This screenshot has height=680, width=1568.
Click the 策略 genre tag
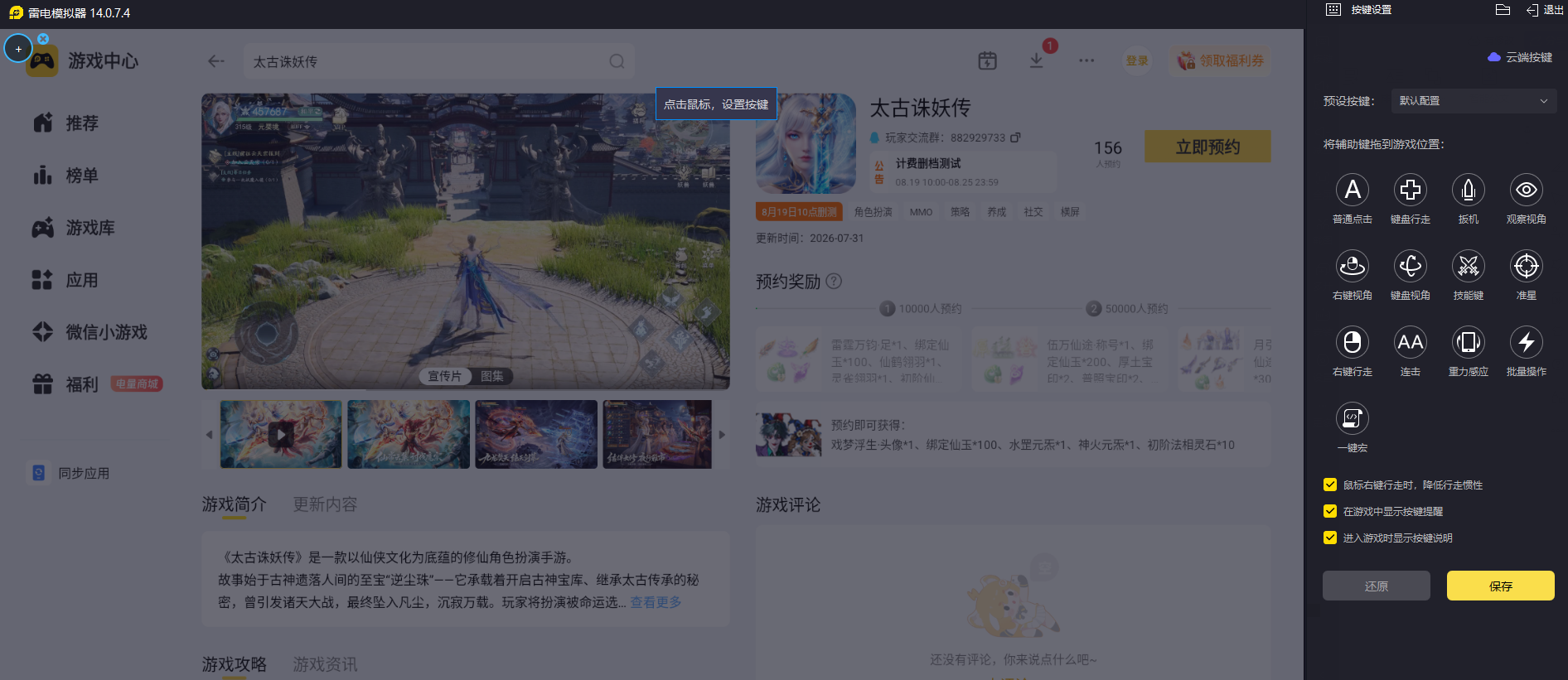click(x=960, y=212)
